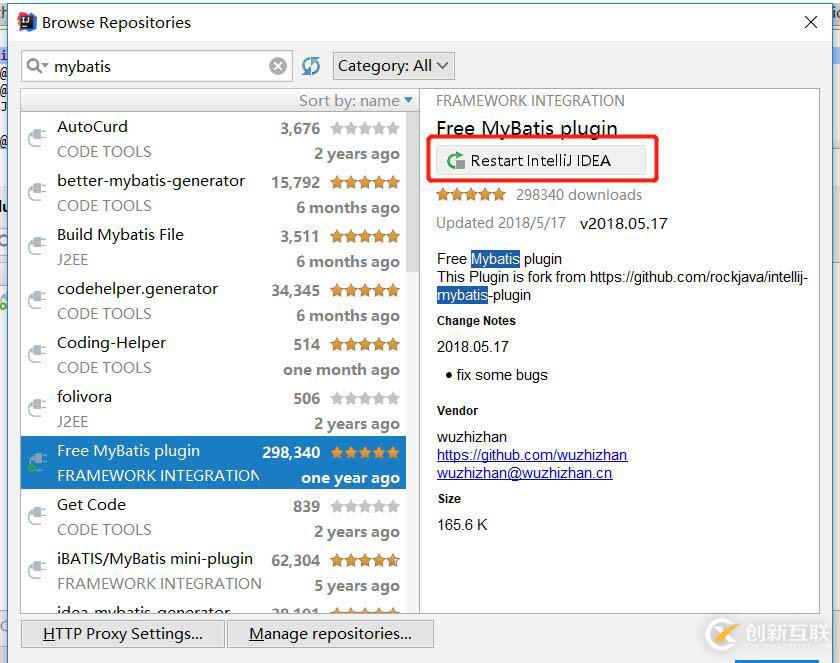Click the 298340 downloads text

click(579, 194)
